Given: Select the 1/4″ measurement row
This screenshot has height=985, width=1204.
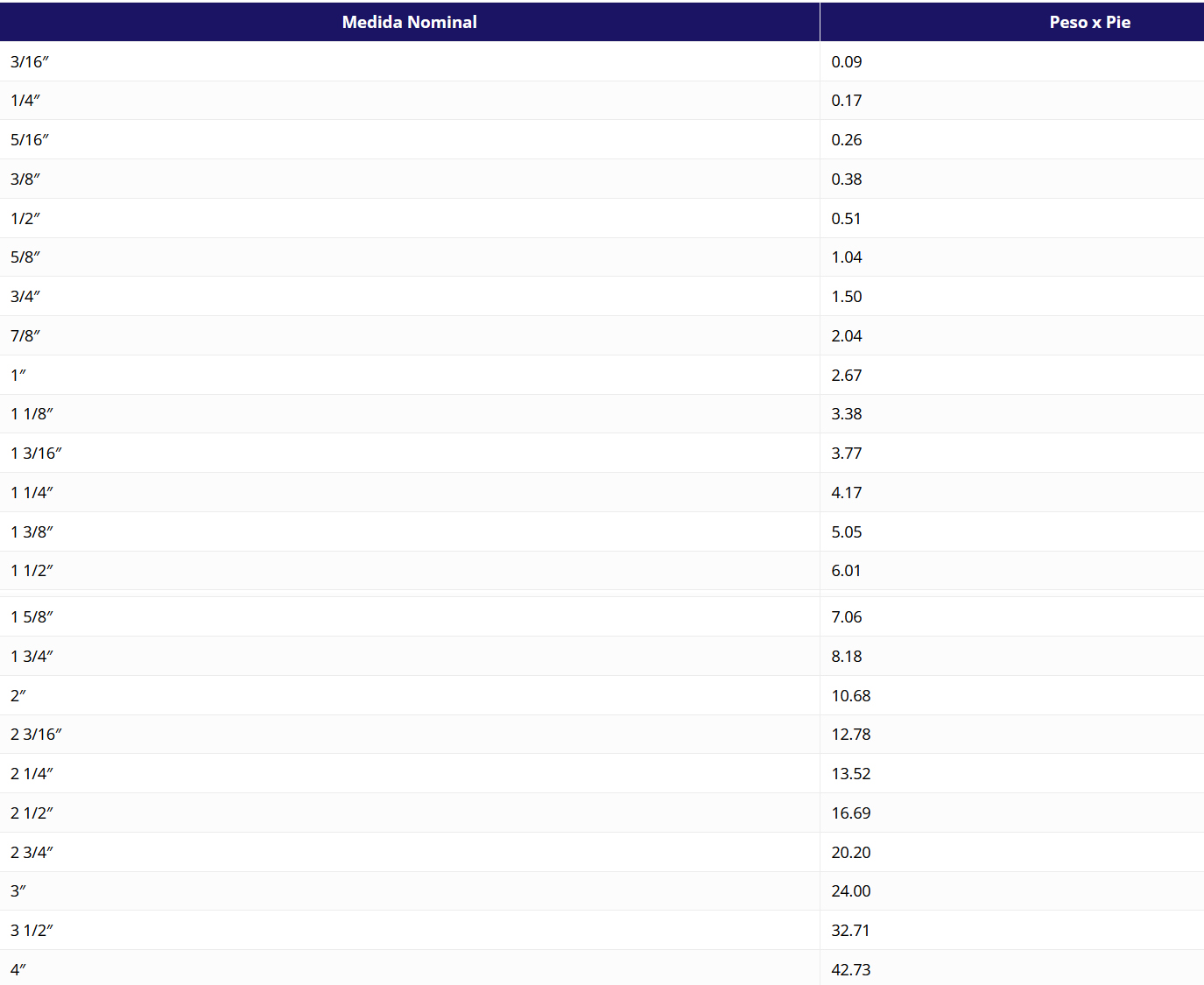Looking at the screenshot, I should tap(25, 101).
